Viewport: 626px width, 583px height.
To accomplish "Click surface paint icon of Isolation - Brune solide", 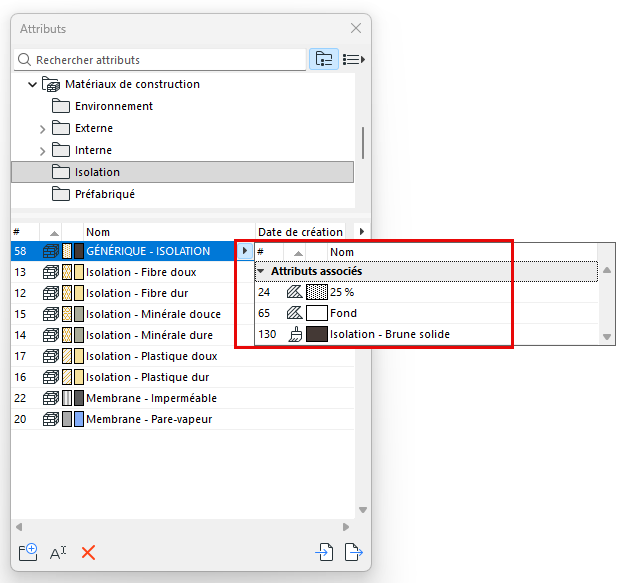I will 295,334.
